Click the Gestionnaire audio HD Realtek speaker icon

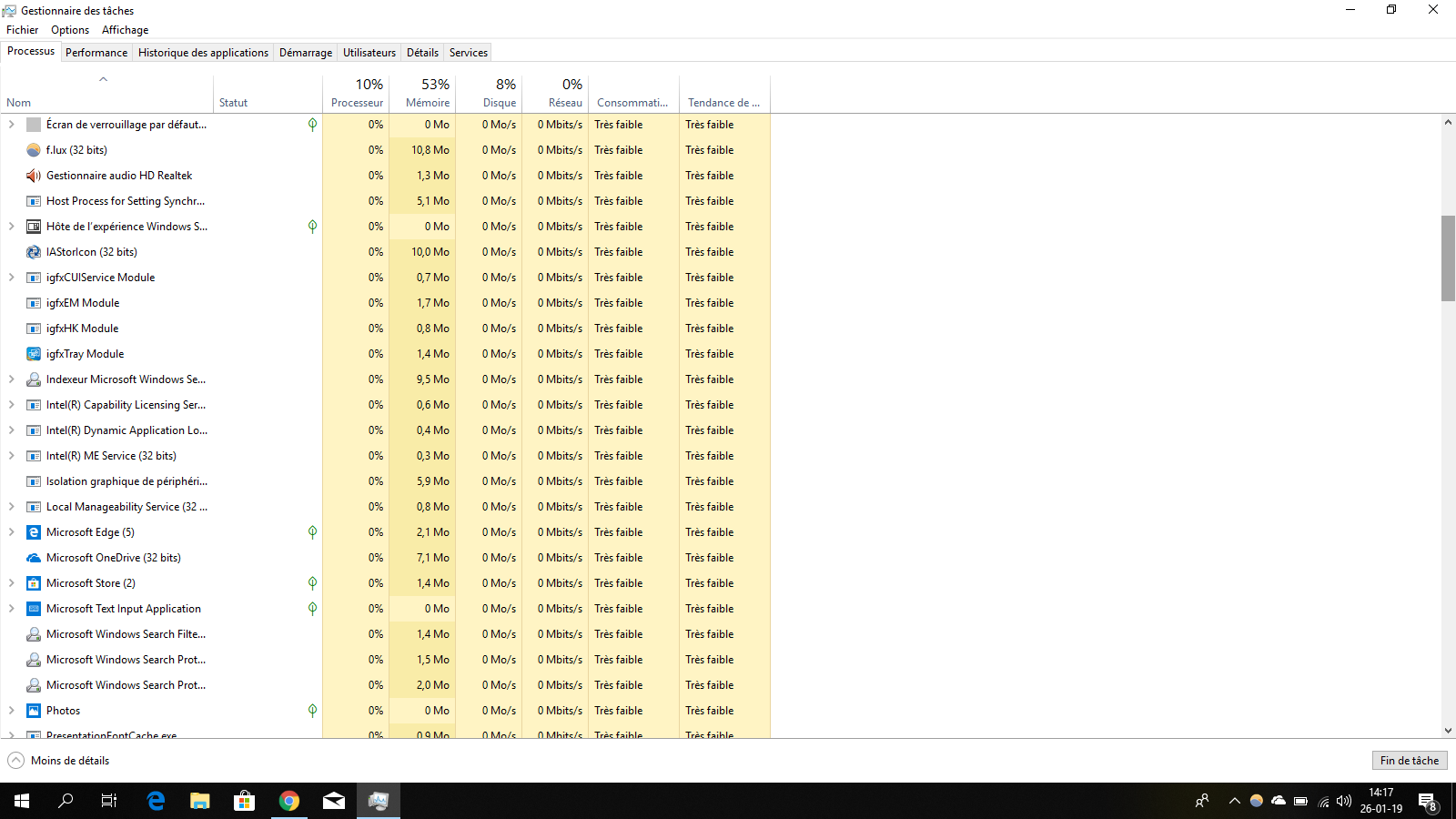click(x=34, y=176)
